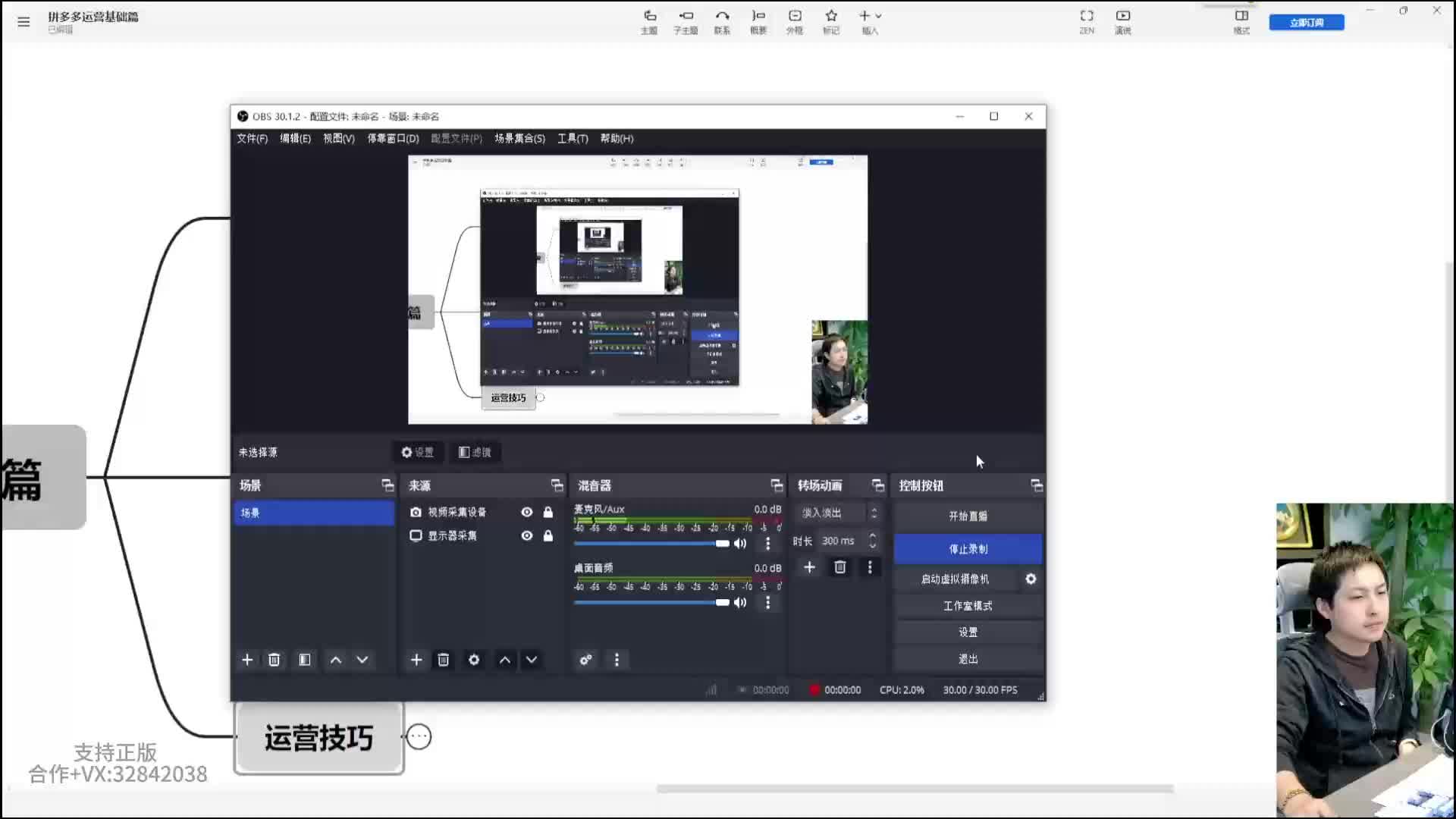Open scene filters icon in 场景 panel
This screenshot has width=1456, height=819.
pyautogui.click(x=305, y=660)
